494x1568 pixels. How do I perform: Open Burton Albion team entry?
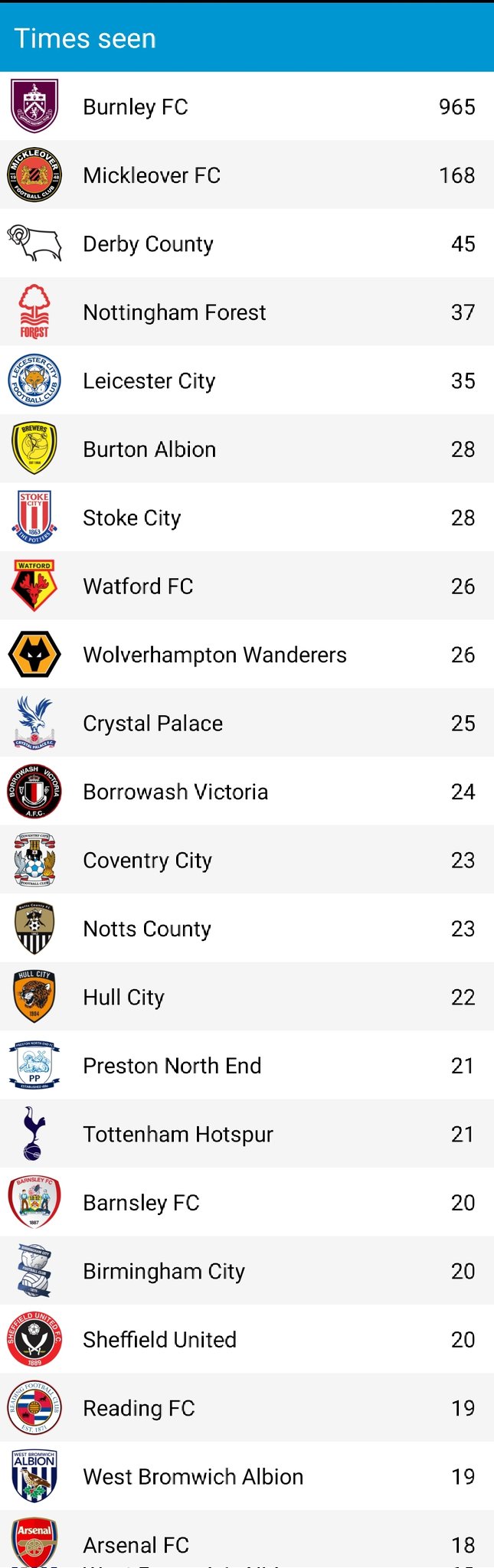(247, 449)
